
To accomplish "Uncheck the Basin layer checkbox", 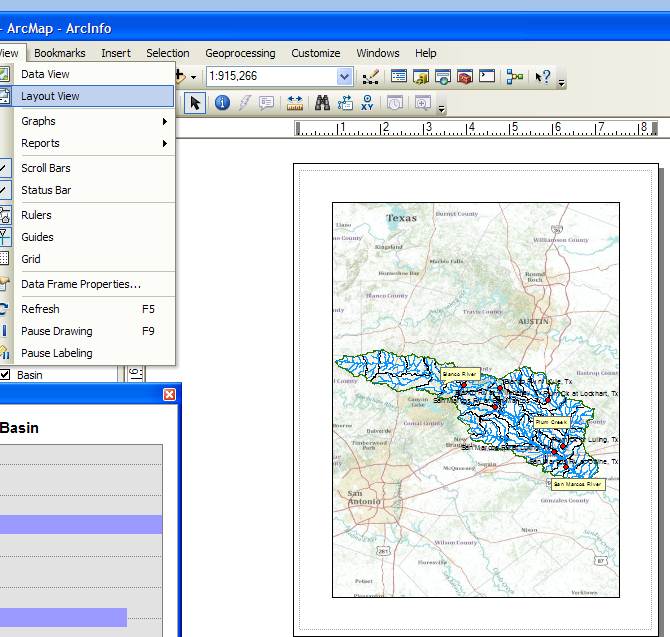I will [5, 375].
